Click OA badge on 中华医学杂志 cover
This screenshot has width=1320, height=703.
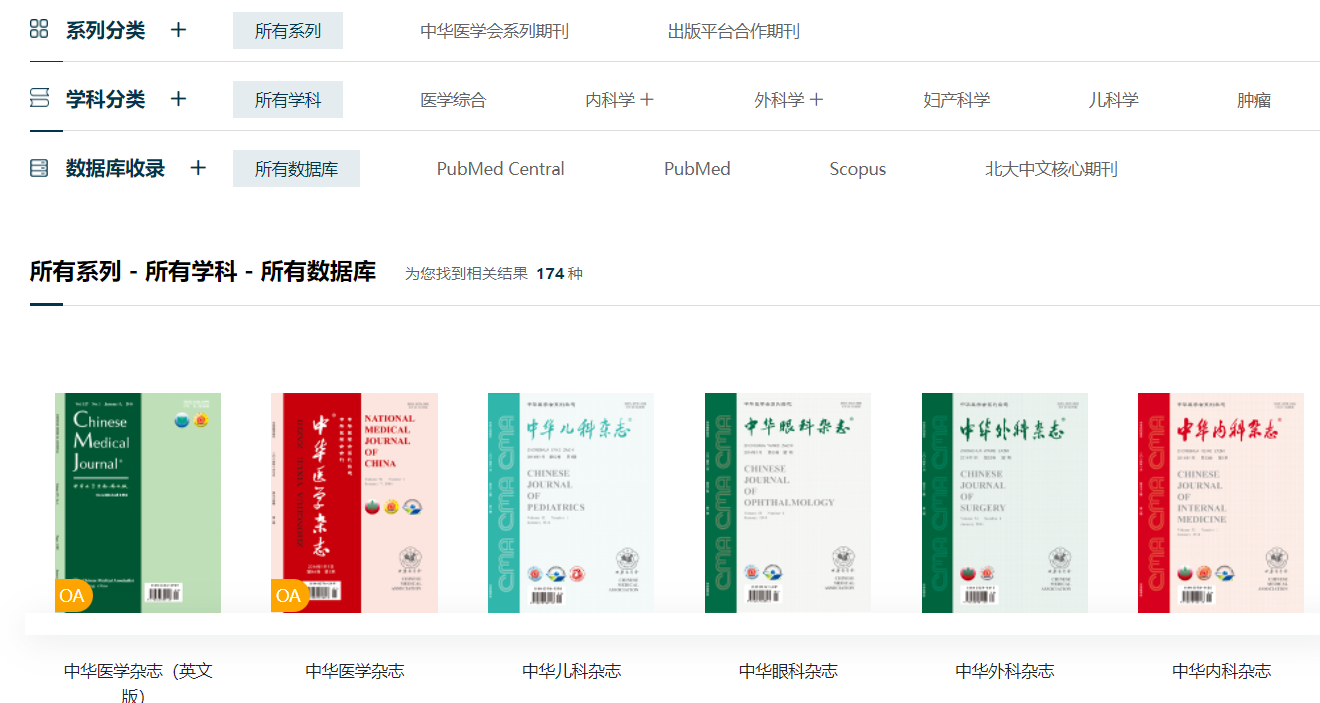tap(290, 595)
